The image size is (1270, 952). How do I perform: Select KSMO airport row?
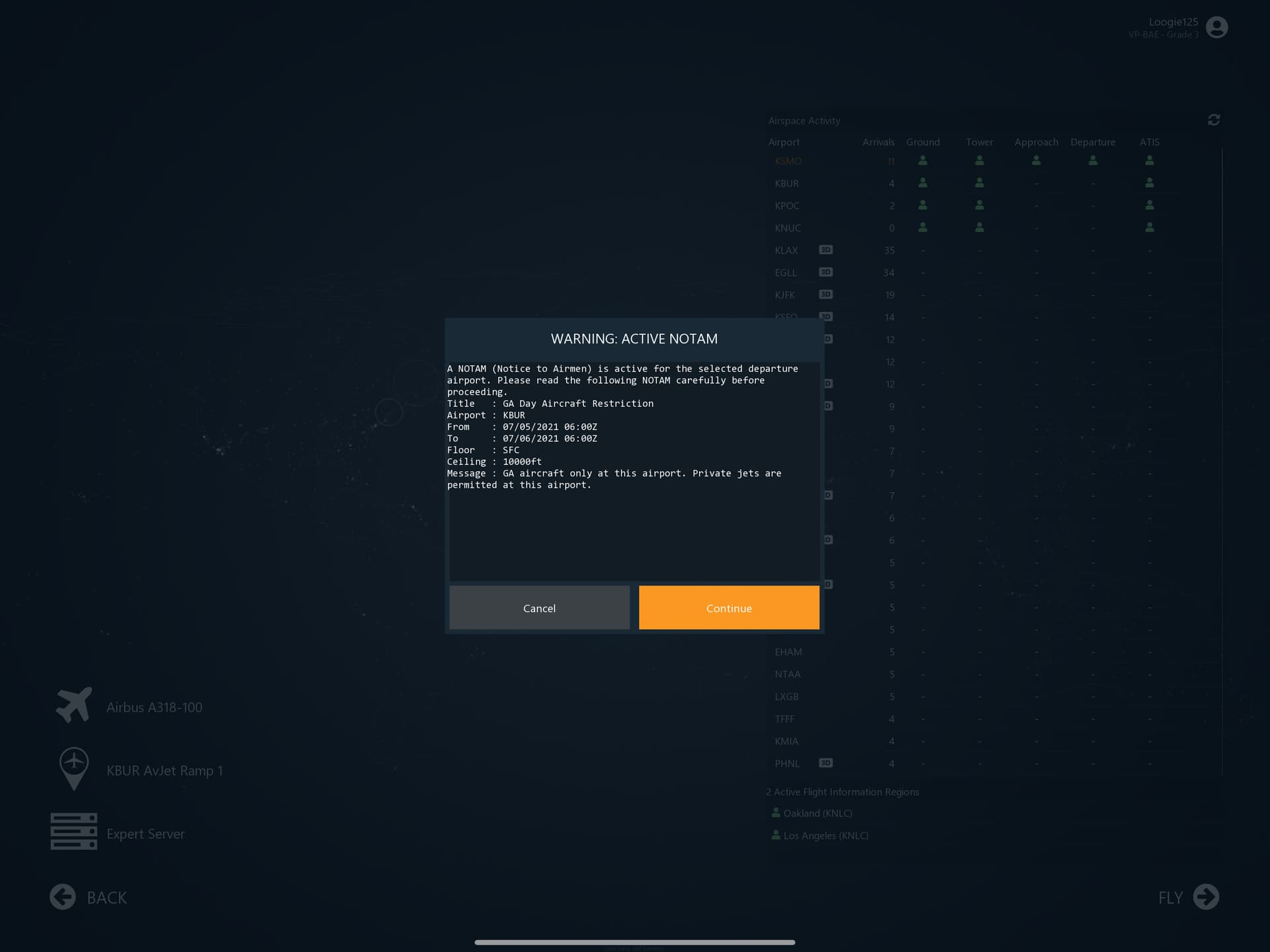pos(788,161)
